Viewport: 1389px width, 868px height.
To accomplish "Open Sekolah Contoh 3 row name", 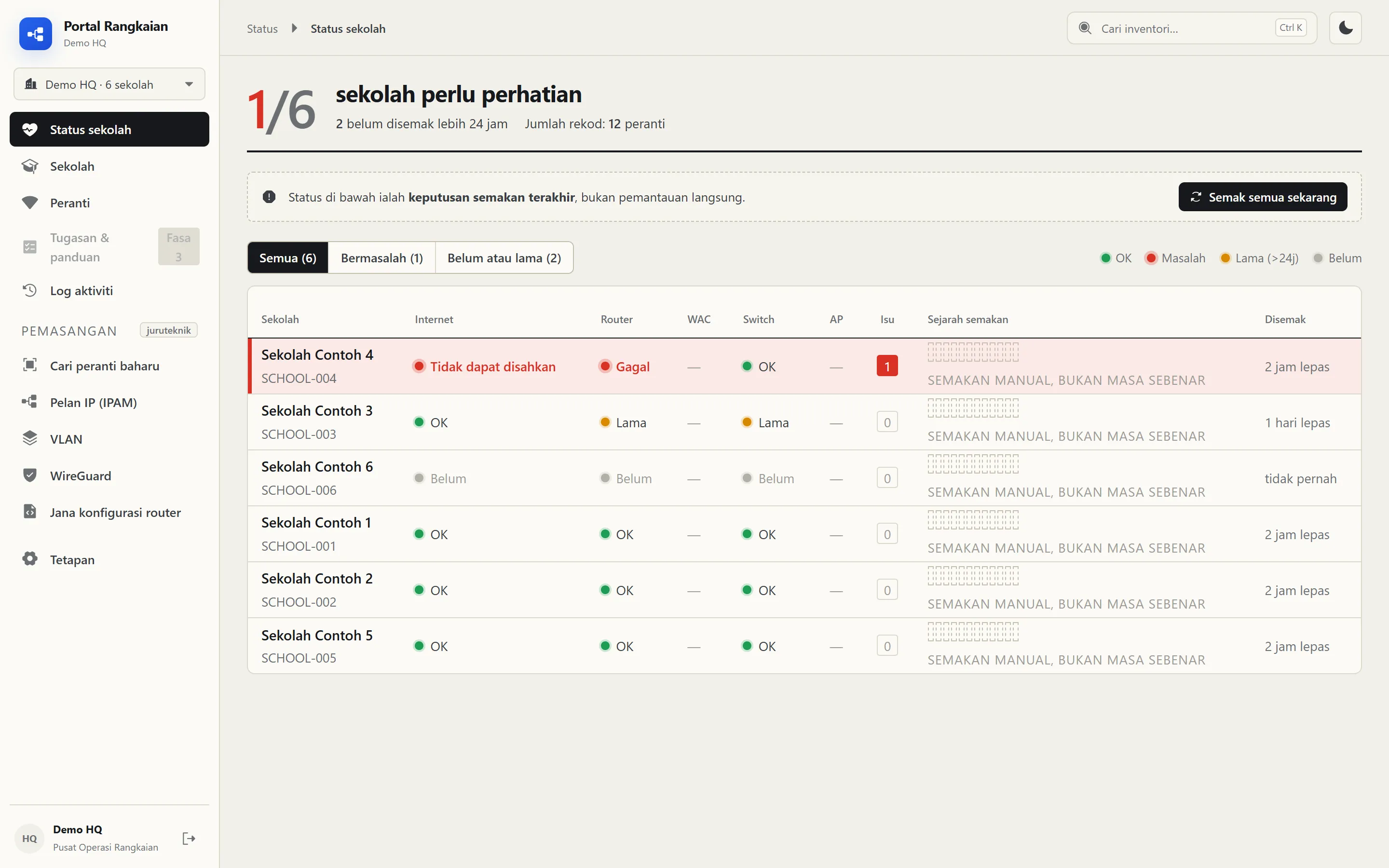I will [x=317, y=410].
